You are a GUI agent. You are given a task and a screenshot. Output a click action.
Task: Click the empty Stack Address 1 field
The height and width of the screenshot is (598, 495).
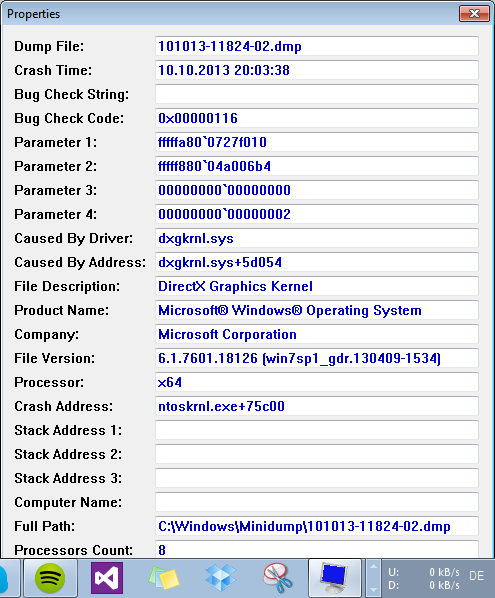coord(317,431)
